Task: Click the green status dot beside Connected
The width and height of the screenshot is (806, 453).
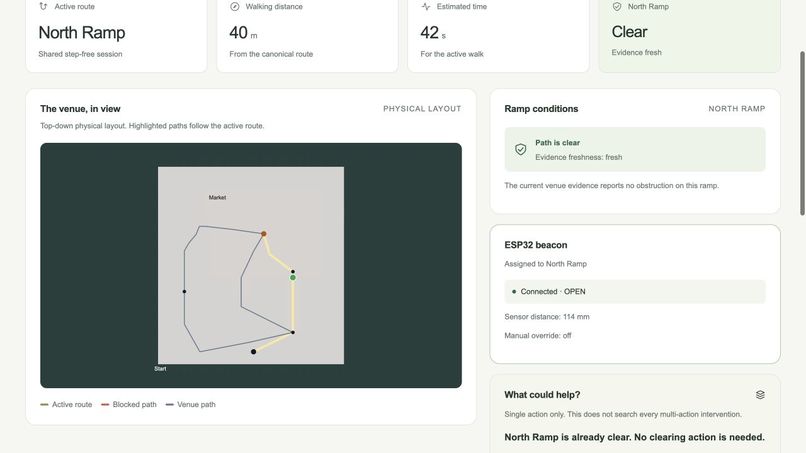Action: [x=514, y=292]
